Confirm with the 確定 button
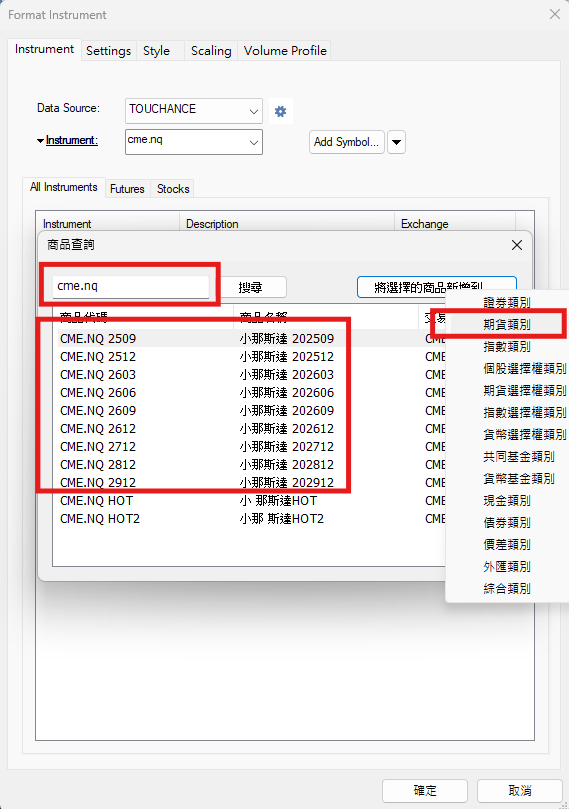 point(425,790)
